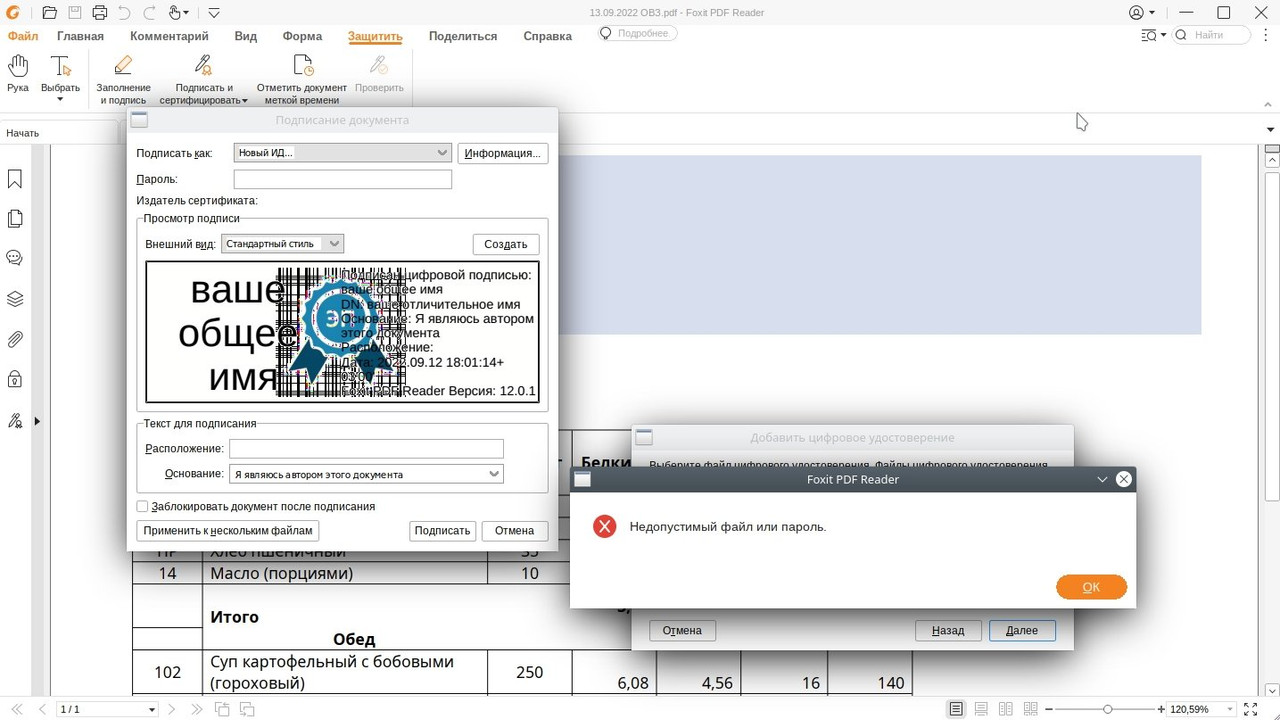Open the Файл menu

(x=22, y=36)
